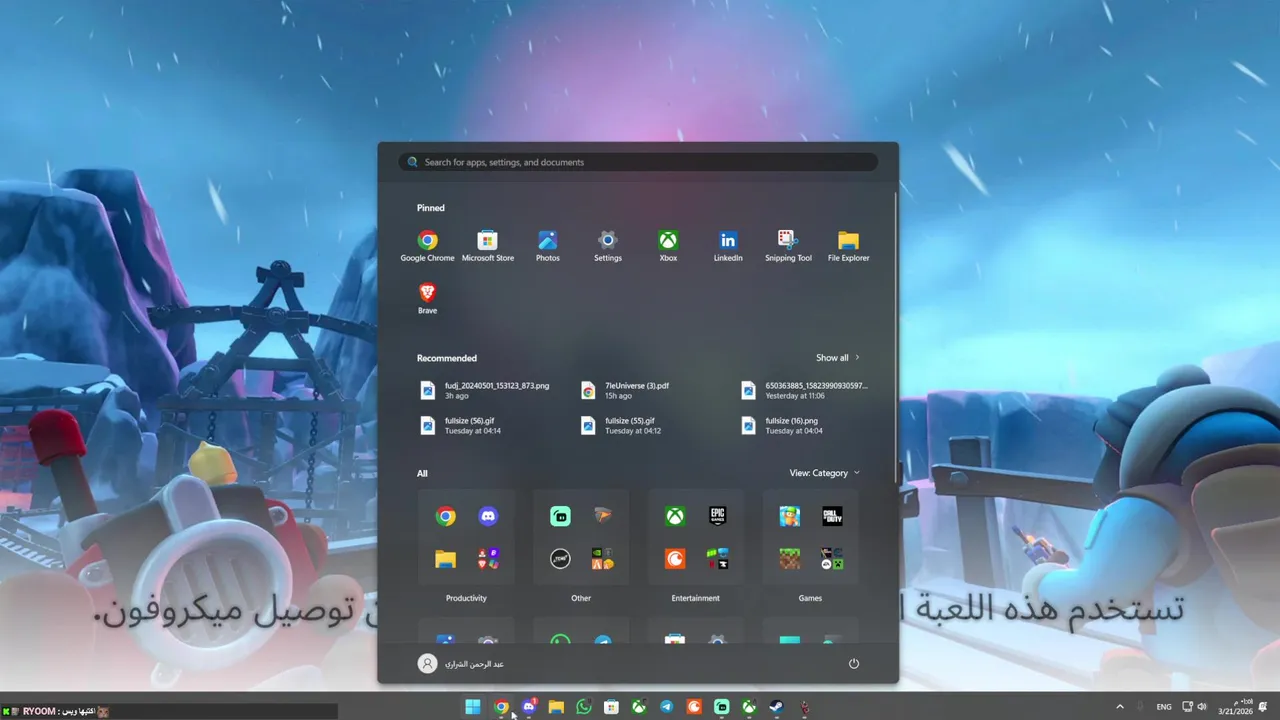Launch Microsoft Store from Pinned
1280x720 pixels.
click(x=487, y=245)
